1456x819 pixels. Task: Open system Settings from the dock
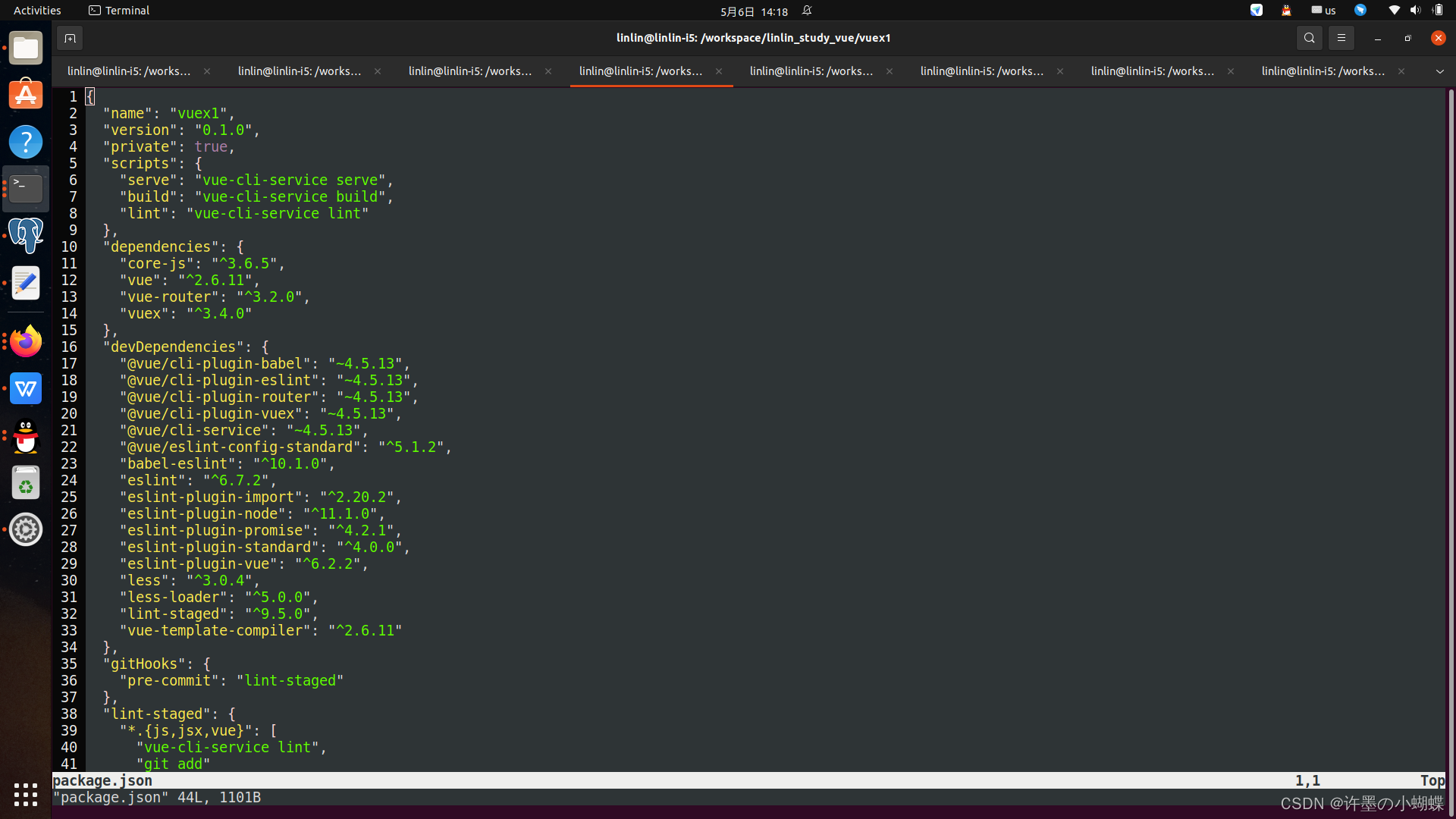click(x=26, y=530)
